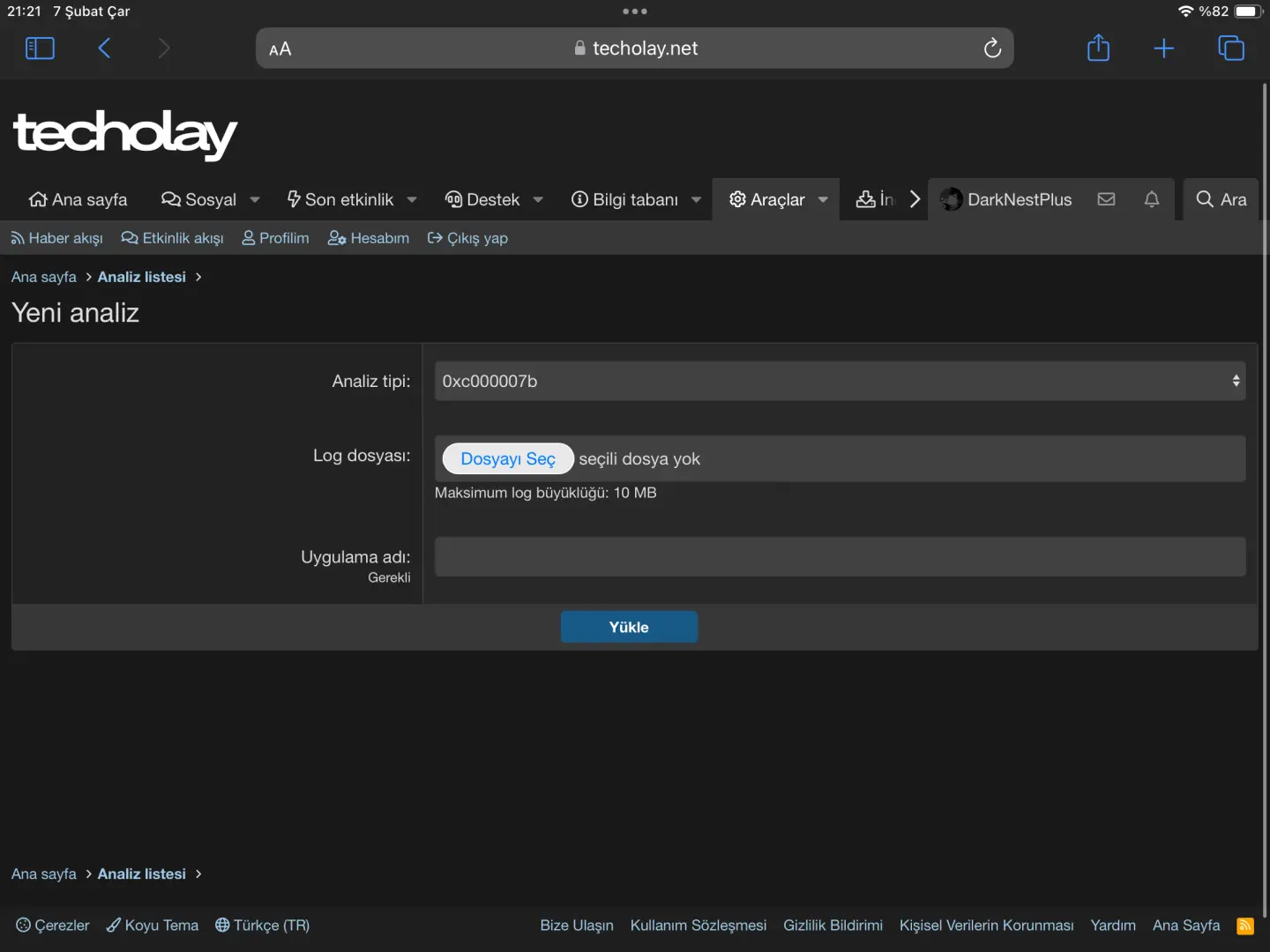Click the three dots multitasking indicator
1270x952 pixels.
(635, 11)
